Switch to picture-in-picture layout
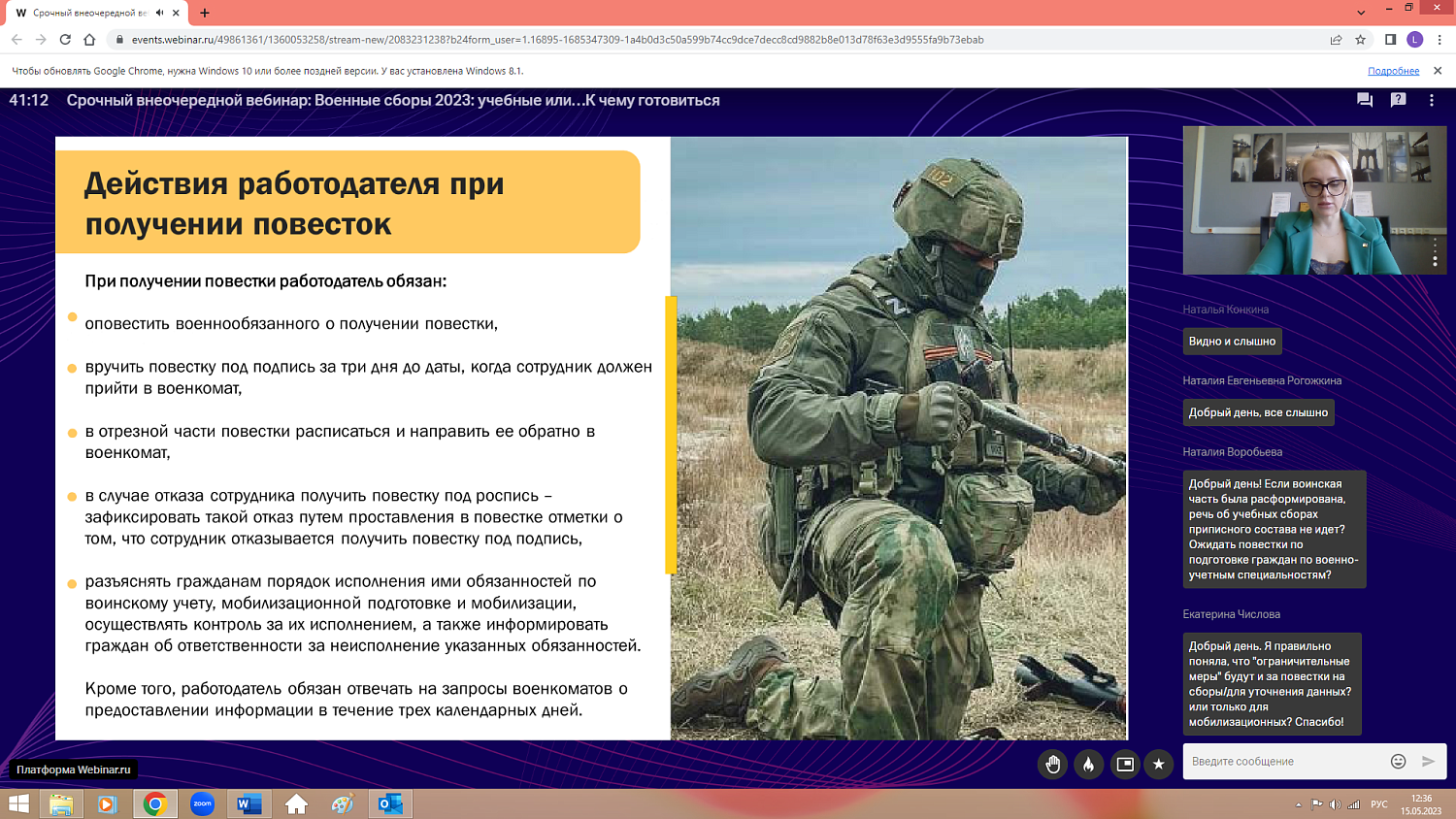1456x819 pixels. [1124, 765]
